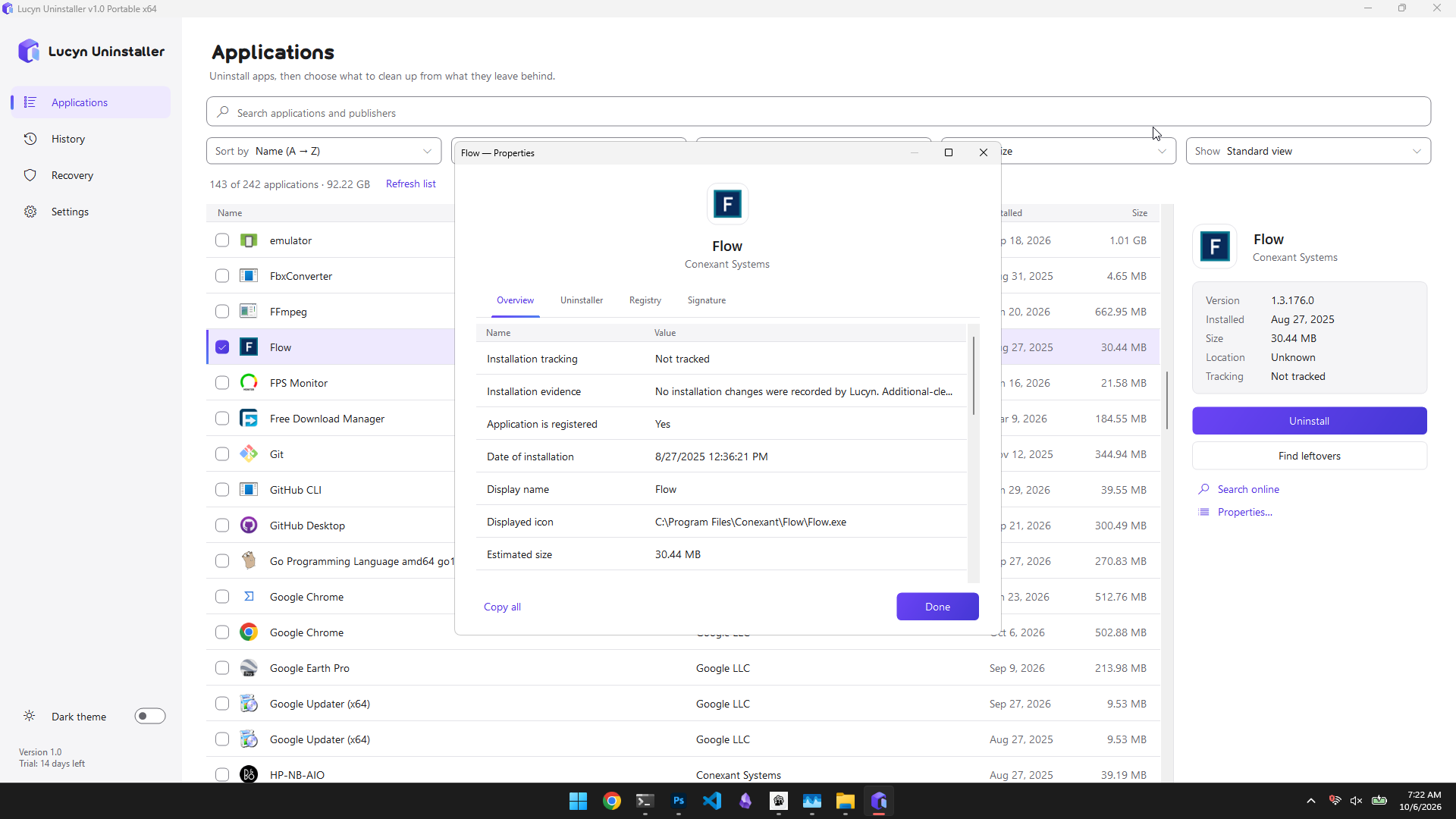The image size is (1456, 819).
Task: Open File Explorer from the taskbar
Action: pyautogui.click(x=846, y=801)
